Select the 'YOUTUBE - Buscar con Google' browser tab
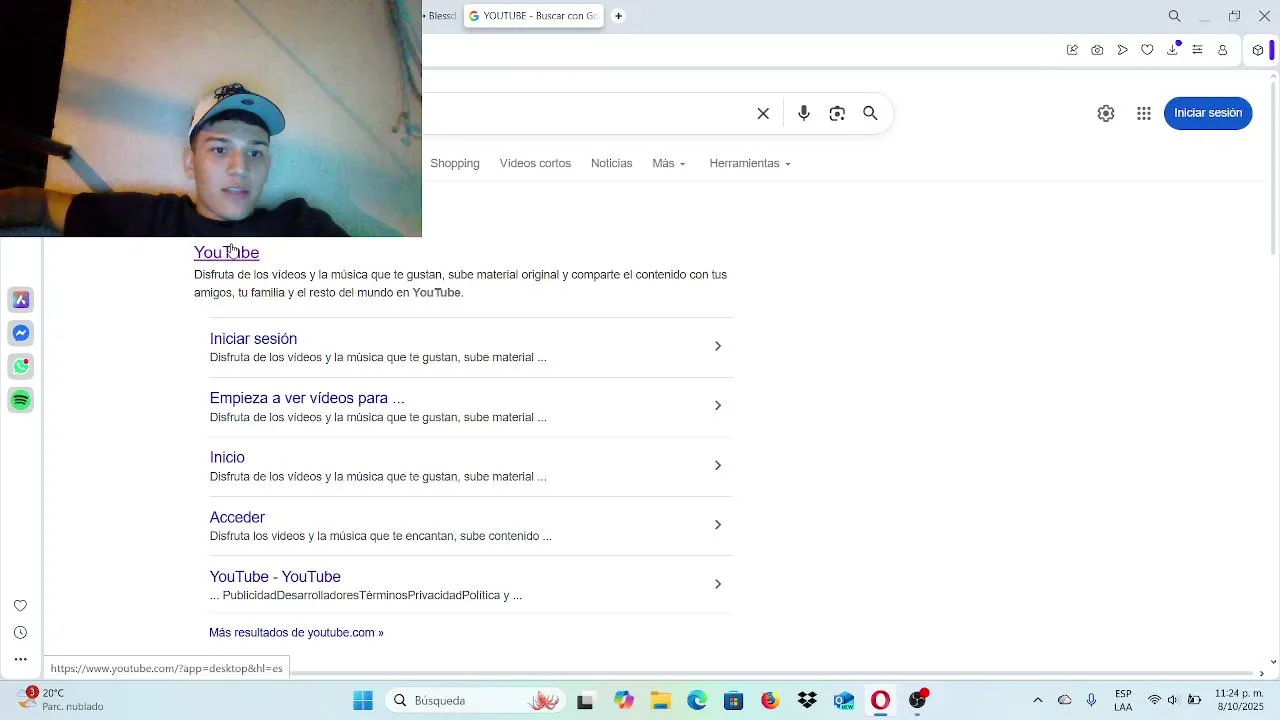The image size is (1280, 720). (533, 16)
